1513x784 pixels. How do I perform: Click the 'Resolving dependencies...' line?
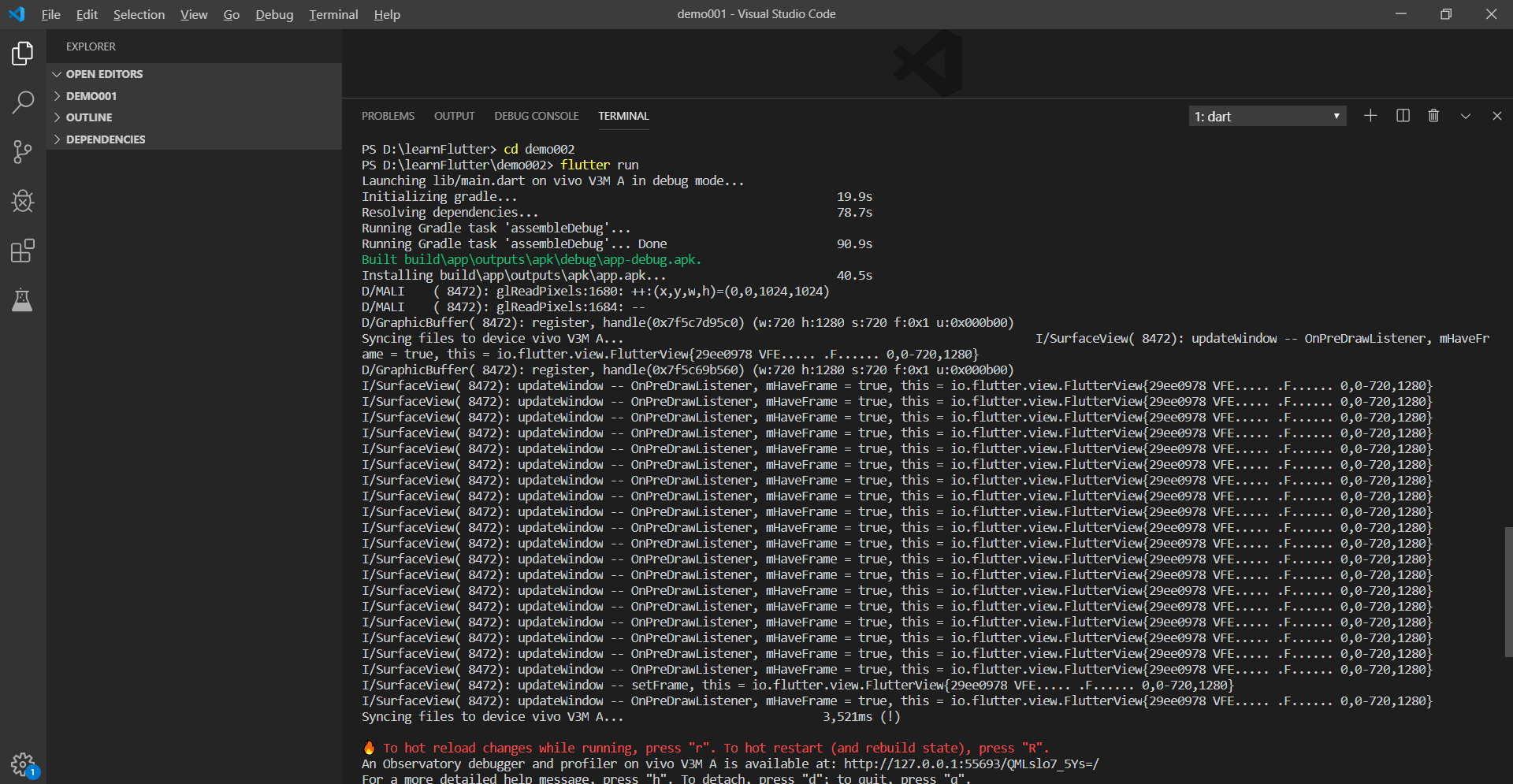pos(450,212)
